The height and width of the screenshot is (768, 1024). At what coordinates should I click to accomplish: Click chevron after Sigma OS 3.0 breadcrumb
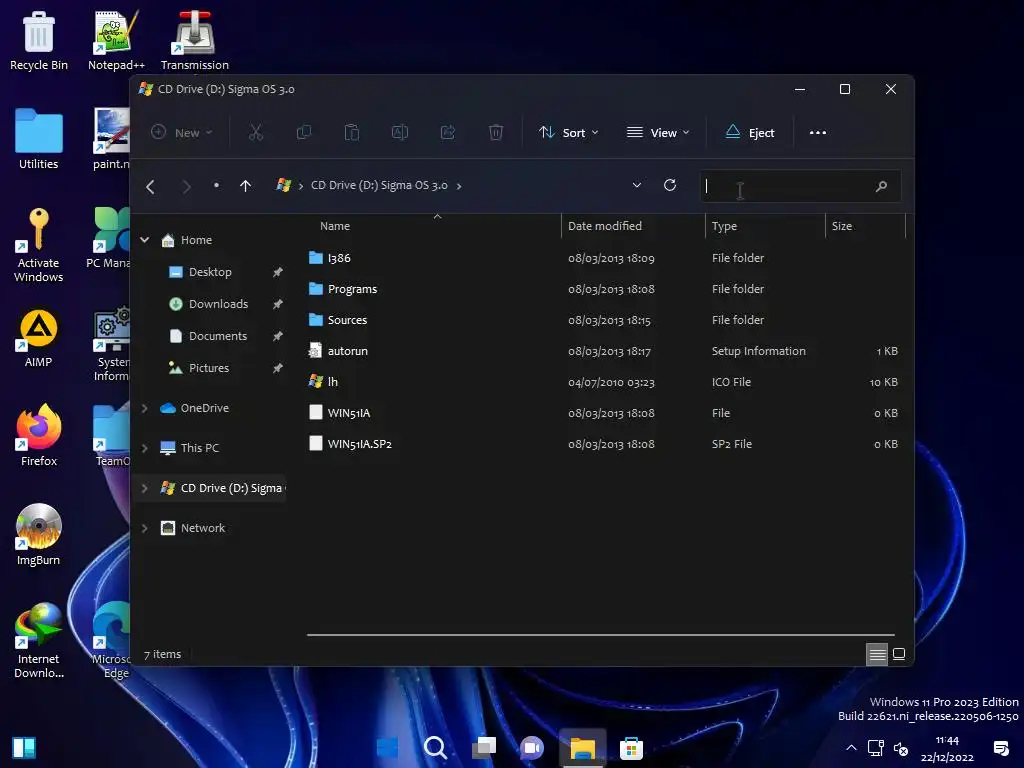(459, 186)
